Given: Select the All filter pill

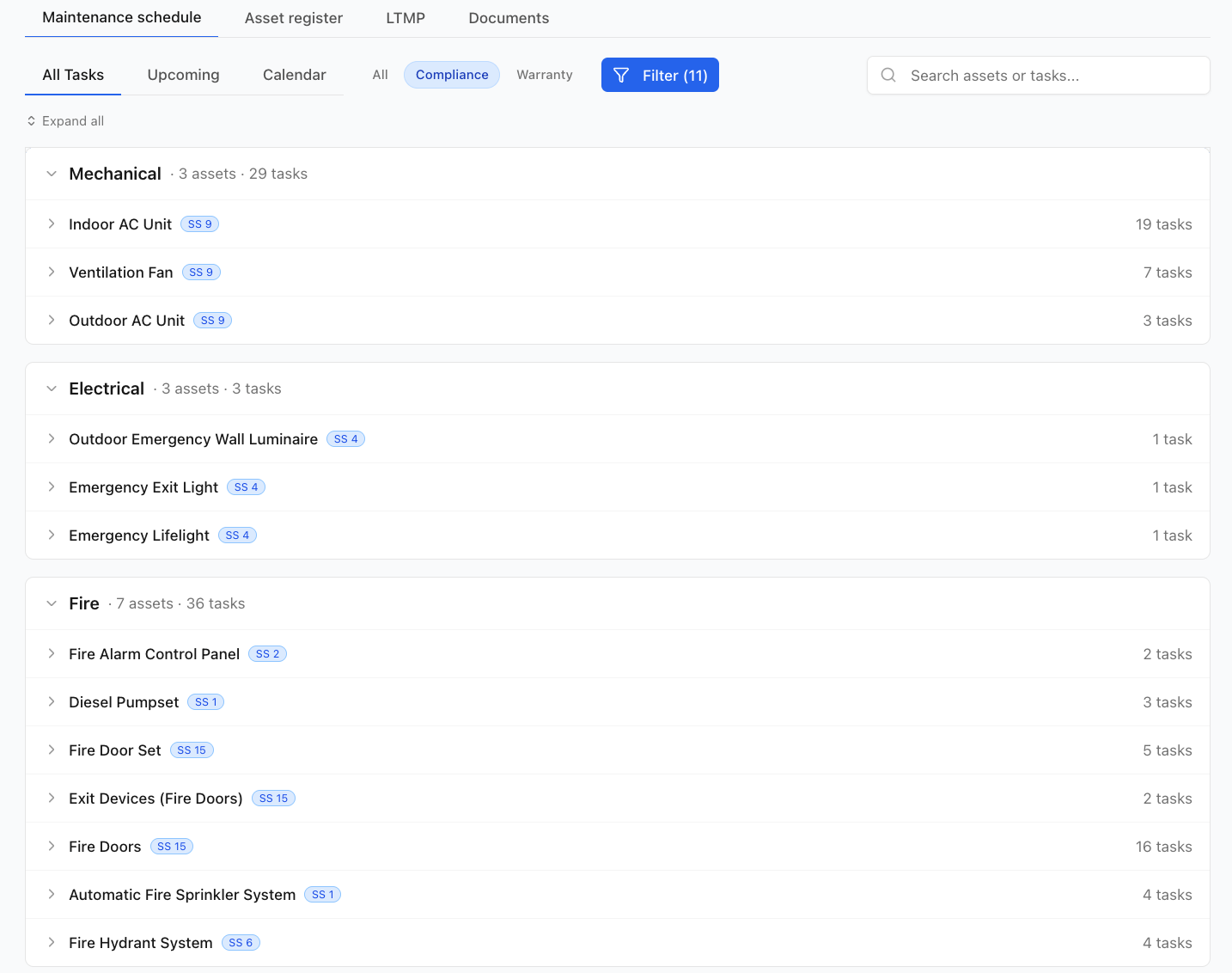Looking at the screenshot, I should [381, 75].
